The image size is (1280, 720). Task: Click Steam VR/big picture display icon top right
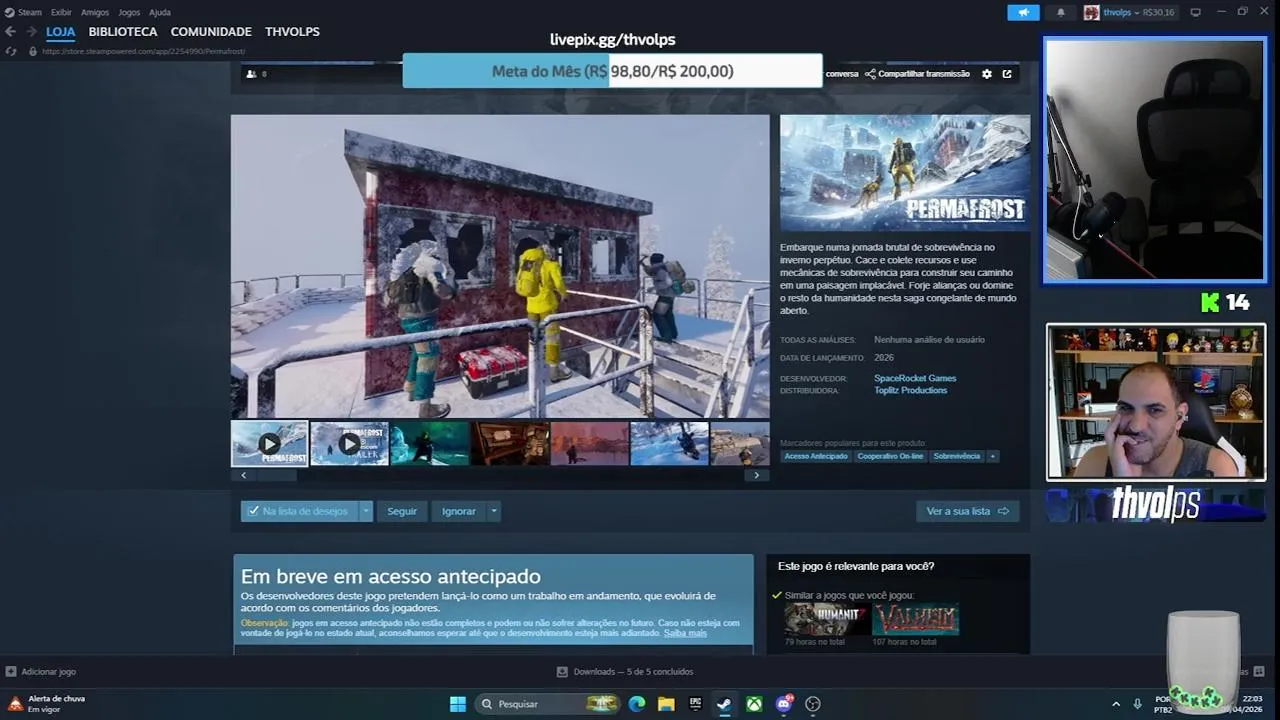[x=1195, y=13]
